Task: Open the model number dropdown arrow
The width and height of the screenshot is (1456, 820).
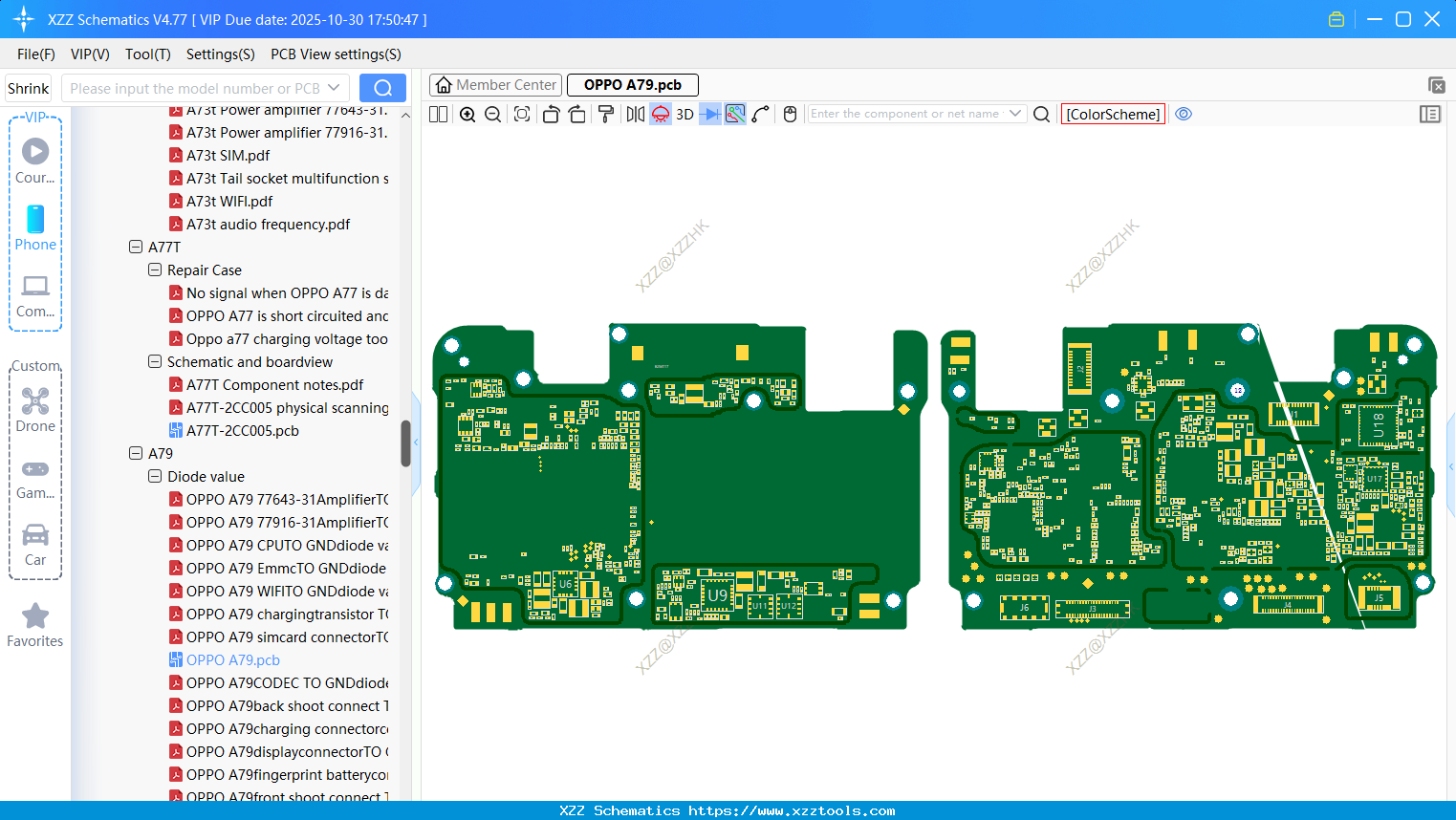Action: point(334,88)
